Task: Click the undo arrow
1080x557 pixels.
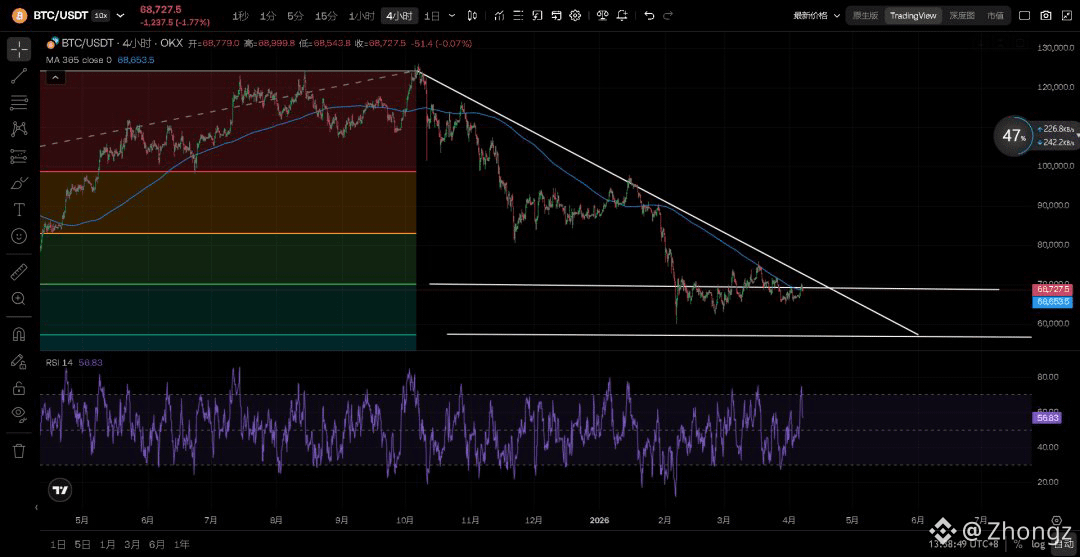Action: tap(649, 15)
